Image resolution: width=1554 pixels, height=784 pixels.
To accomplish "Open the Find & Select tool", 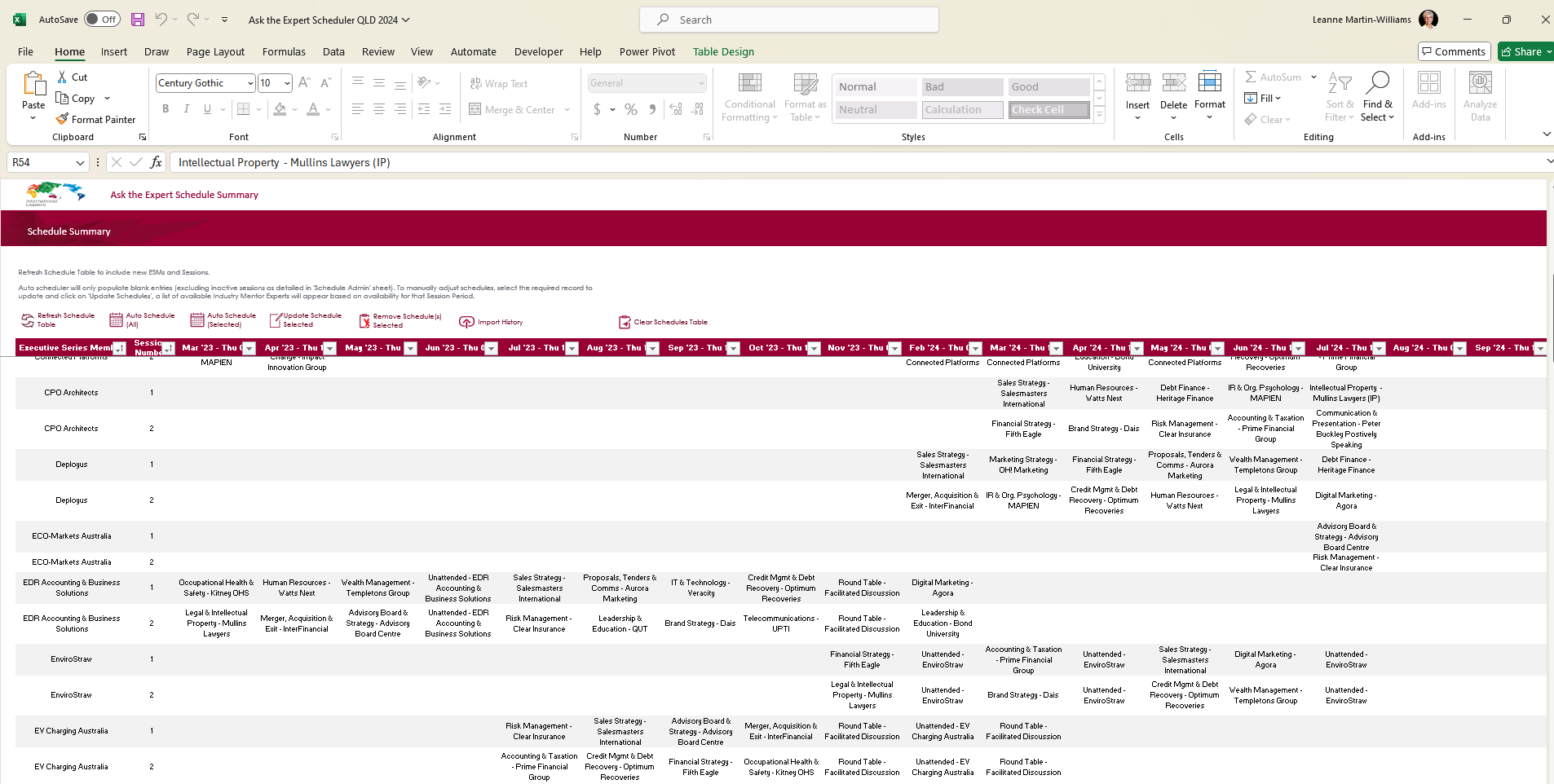I will pyautogui.click(x=1377, y=96).
